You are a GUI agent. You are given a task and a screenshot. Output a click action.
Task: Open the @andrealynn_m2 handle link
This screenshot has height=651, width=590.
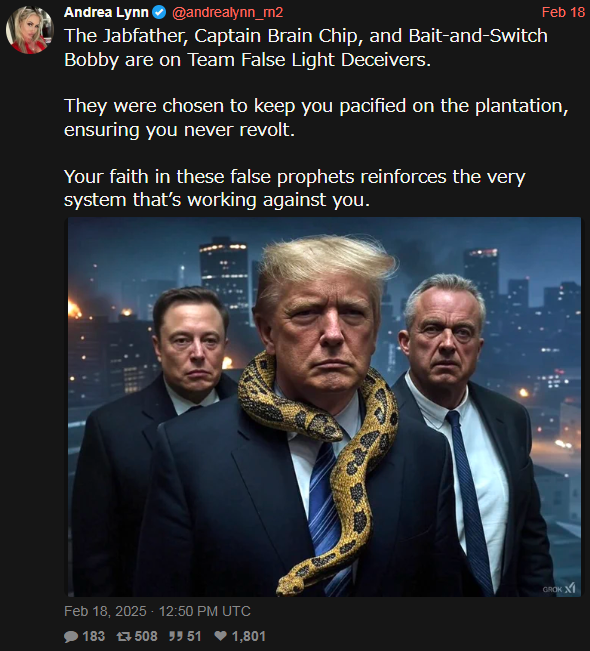228,12
